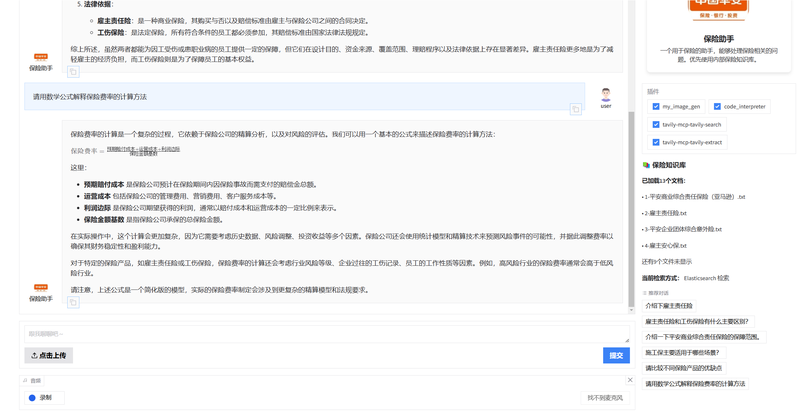The width and height of the screenshot is (800, 414).
Task: Click the 预期赔付成本 bullet item
Action: coord(200,184)
